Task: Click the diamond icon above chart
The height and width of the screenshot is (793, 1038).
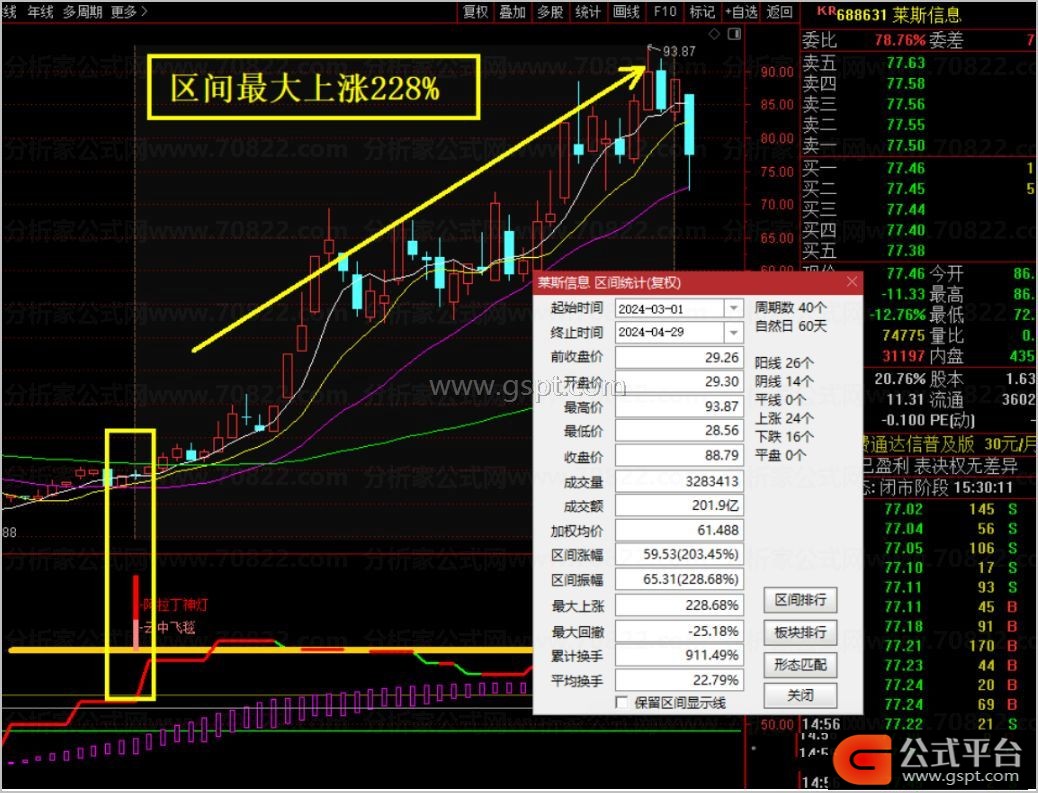Action: 714,34
